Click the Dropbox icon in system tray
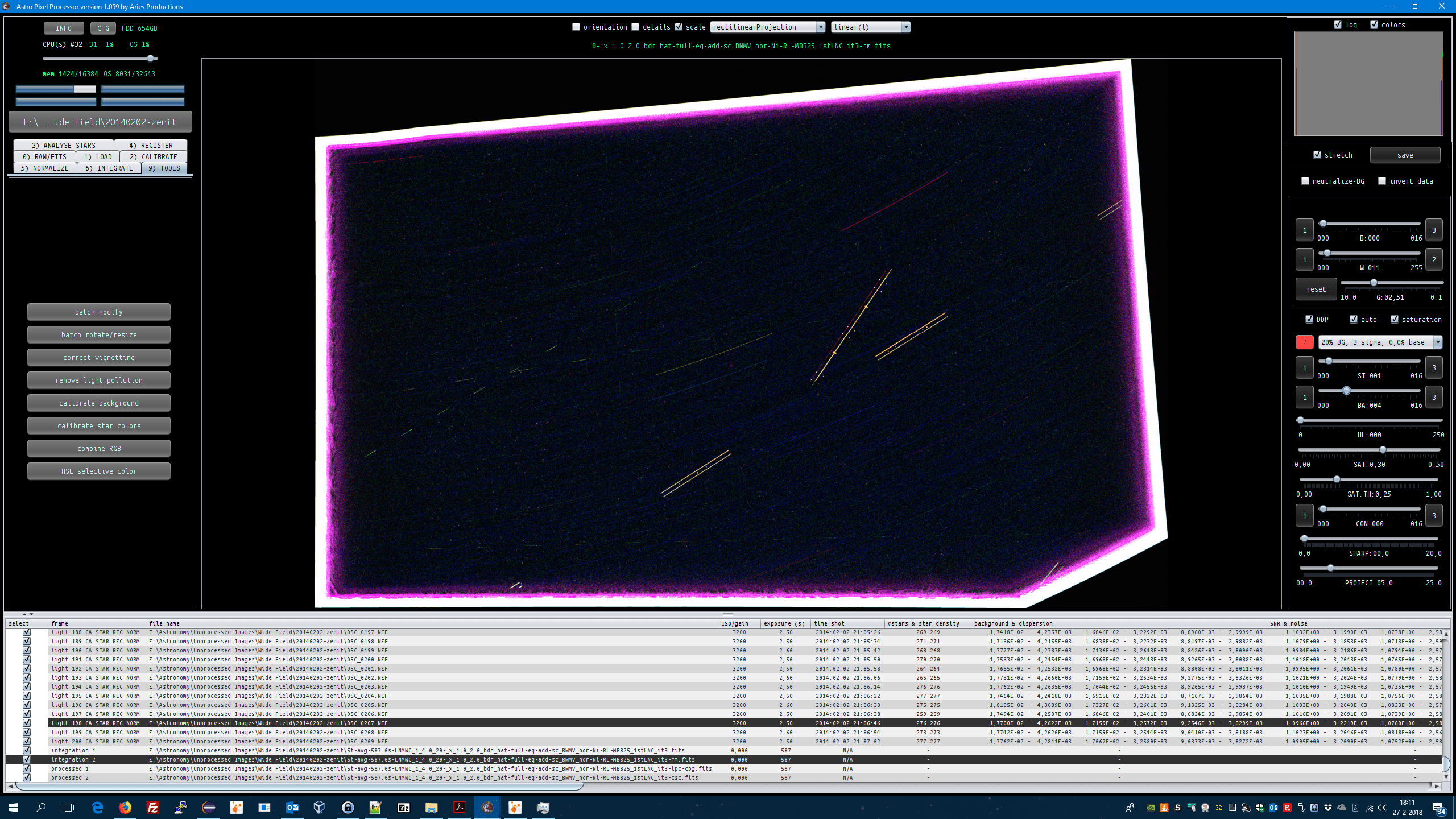This screenshot has height=819, width=1456. (1328, 808)
